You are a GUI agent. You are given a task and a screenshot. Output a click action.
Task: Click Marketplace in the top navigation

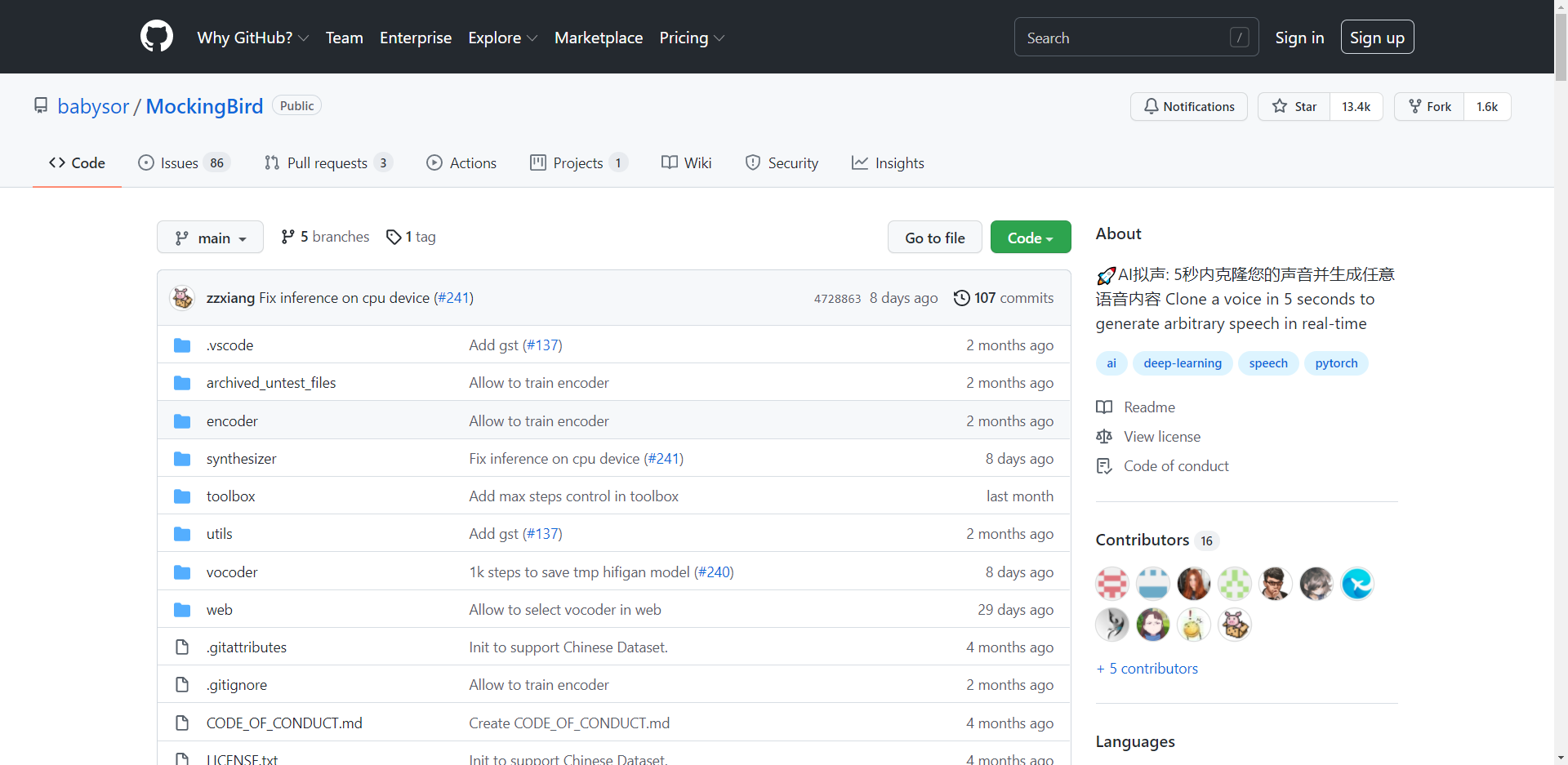[x=599, y=38]
